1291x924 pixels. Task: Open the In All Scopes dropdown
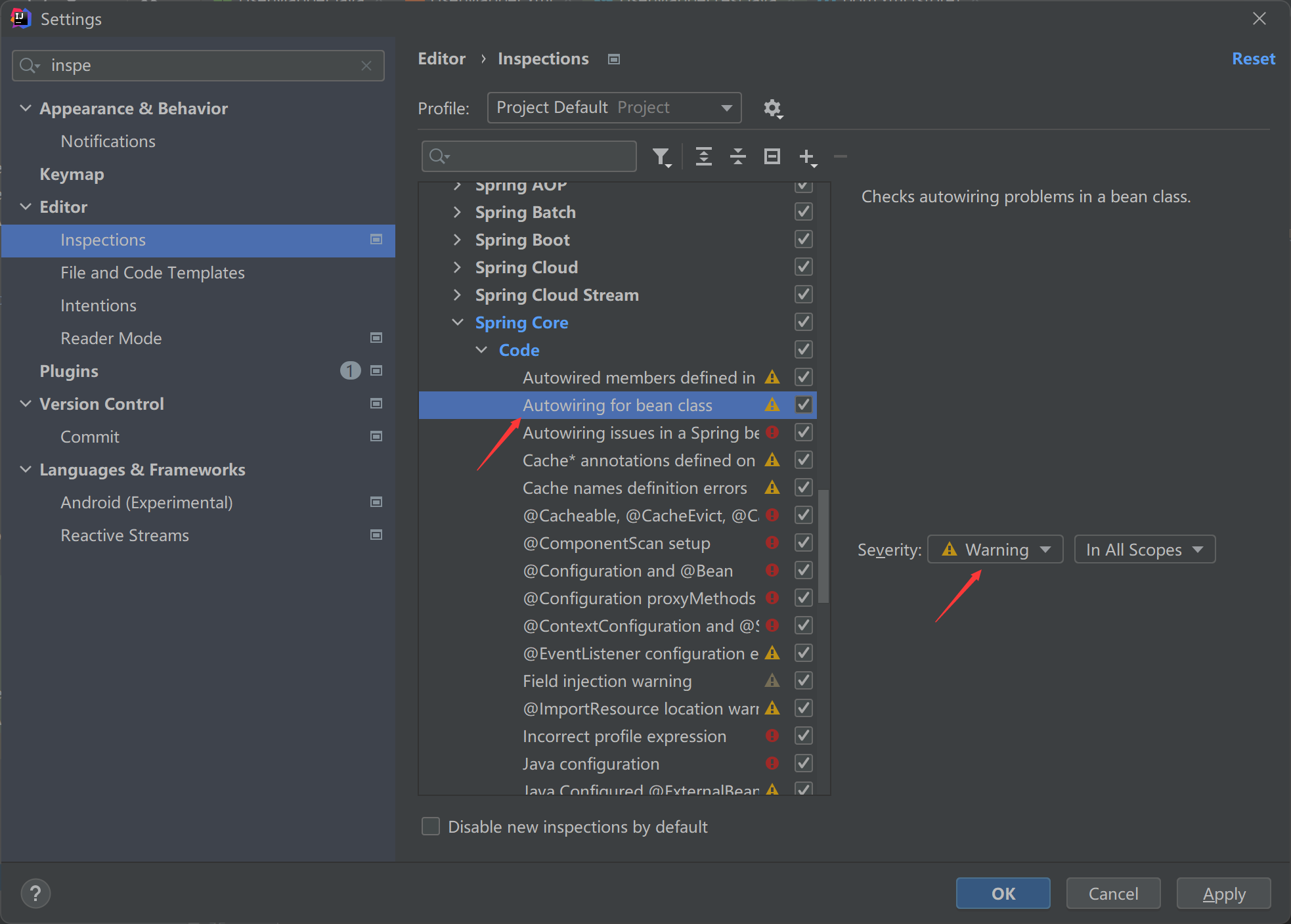tap(1144, 549)
